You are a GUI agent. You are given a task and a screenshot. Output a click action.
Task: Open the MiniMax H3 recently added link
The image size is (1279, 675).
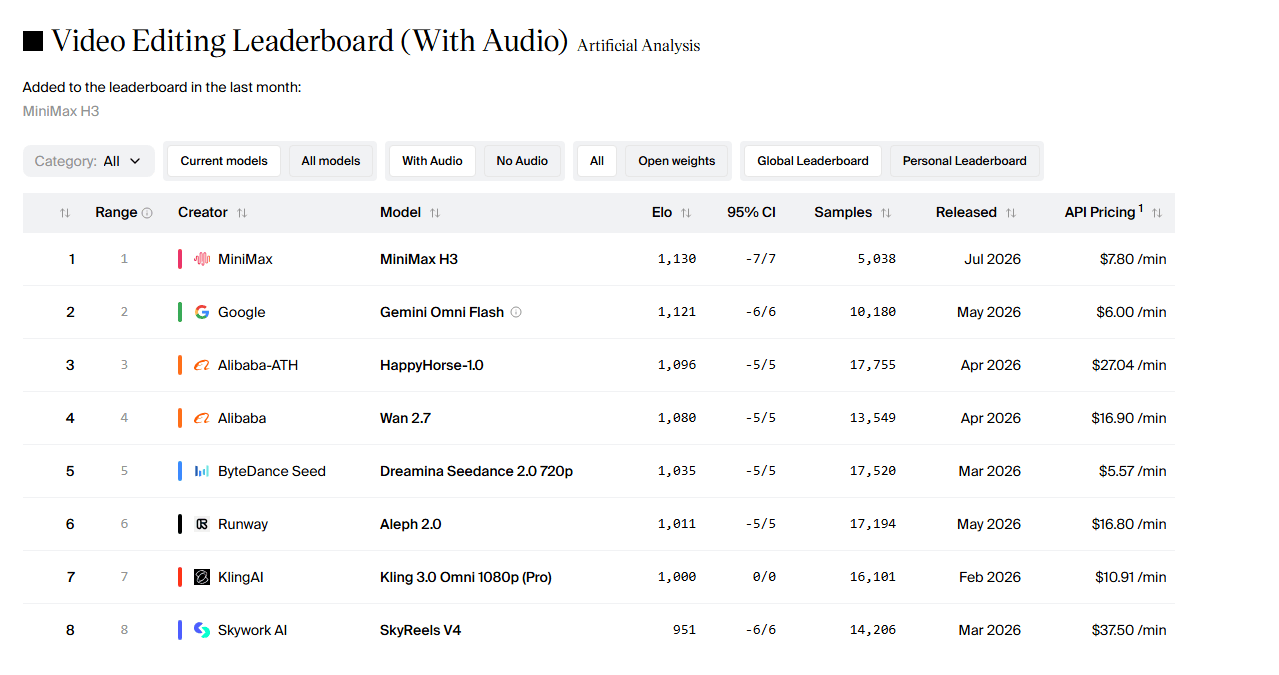coord(61,111)
